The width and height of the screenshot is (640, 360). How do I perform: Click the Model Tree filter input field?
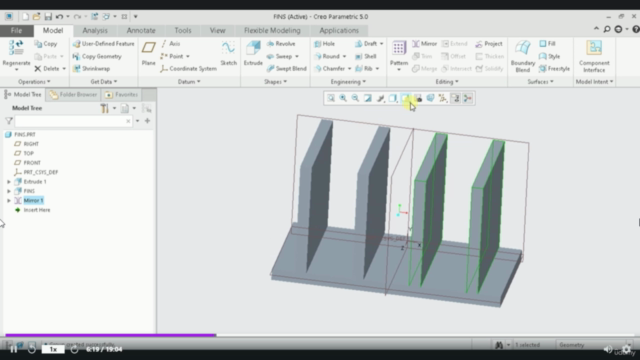[x=73, y=121]
